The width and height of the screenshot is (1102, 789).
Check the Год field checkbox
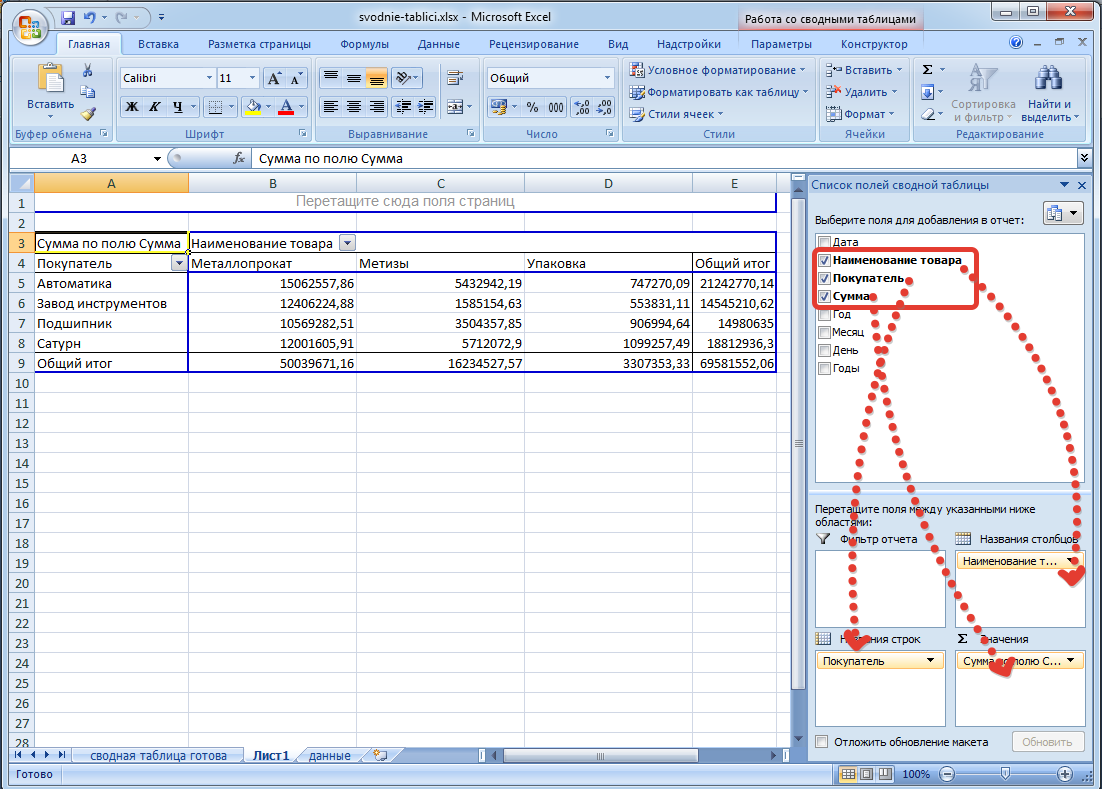[824, 314]
